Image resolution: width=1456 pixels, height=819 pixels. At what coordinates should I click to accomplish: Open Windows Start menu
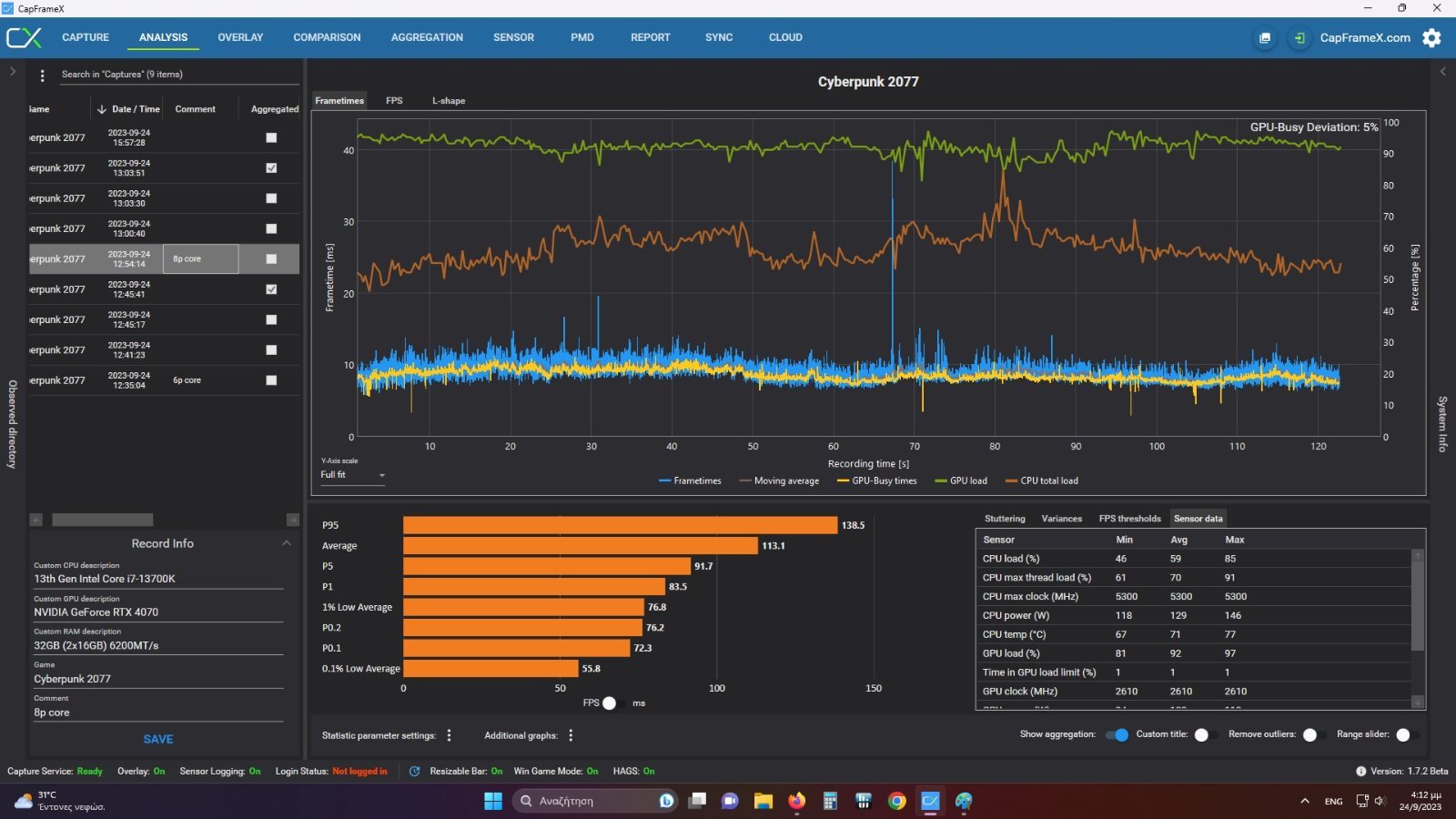[492, 801]
